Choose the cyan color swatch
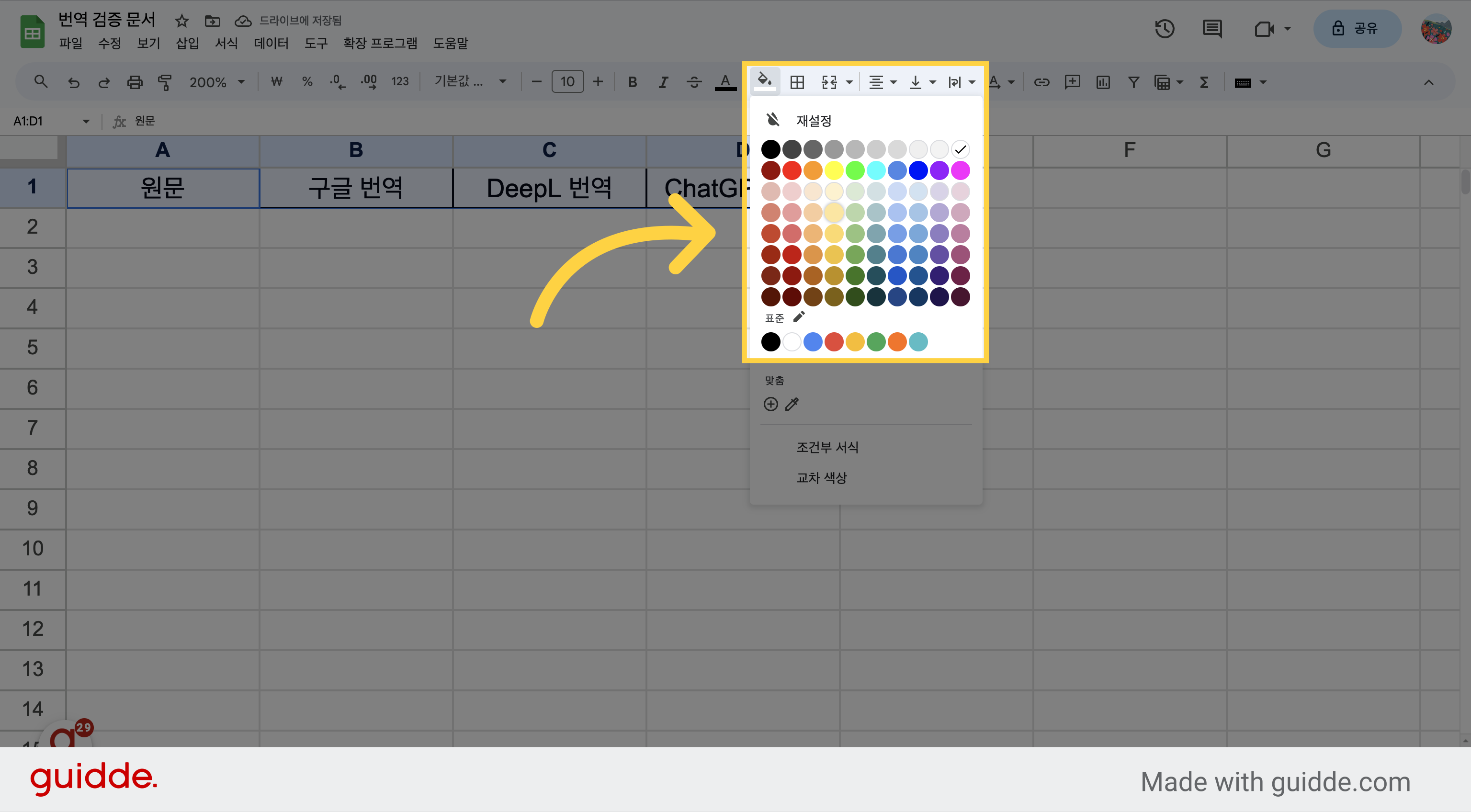 point(876,170)
